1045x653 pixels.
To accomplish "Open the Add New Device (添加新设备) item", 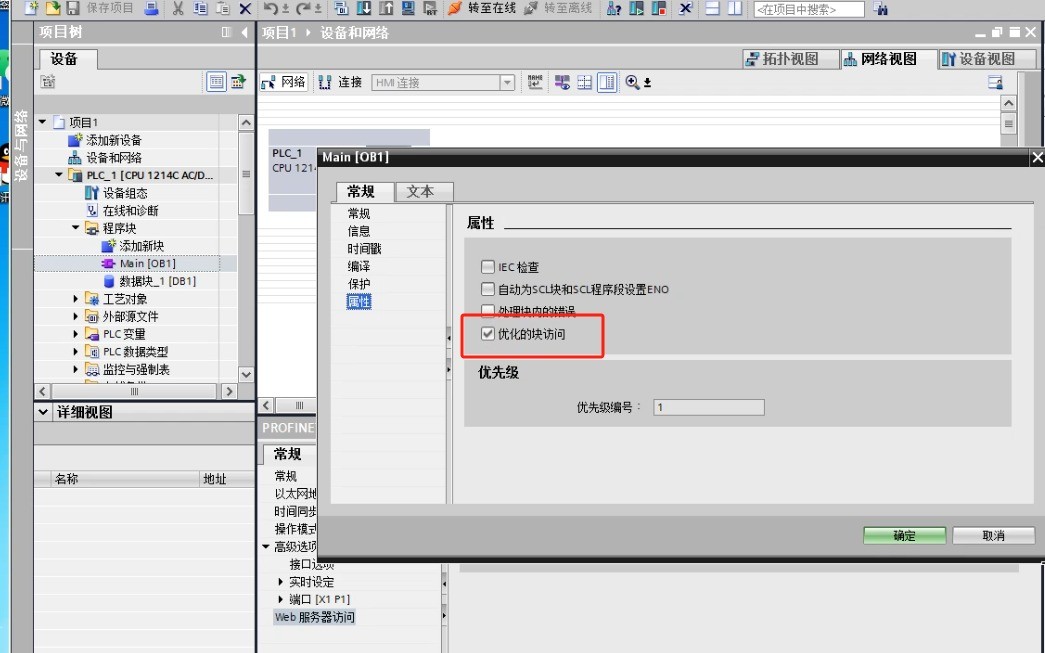I will 113,140.
